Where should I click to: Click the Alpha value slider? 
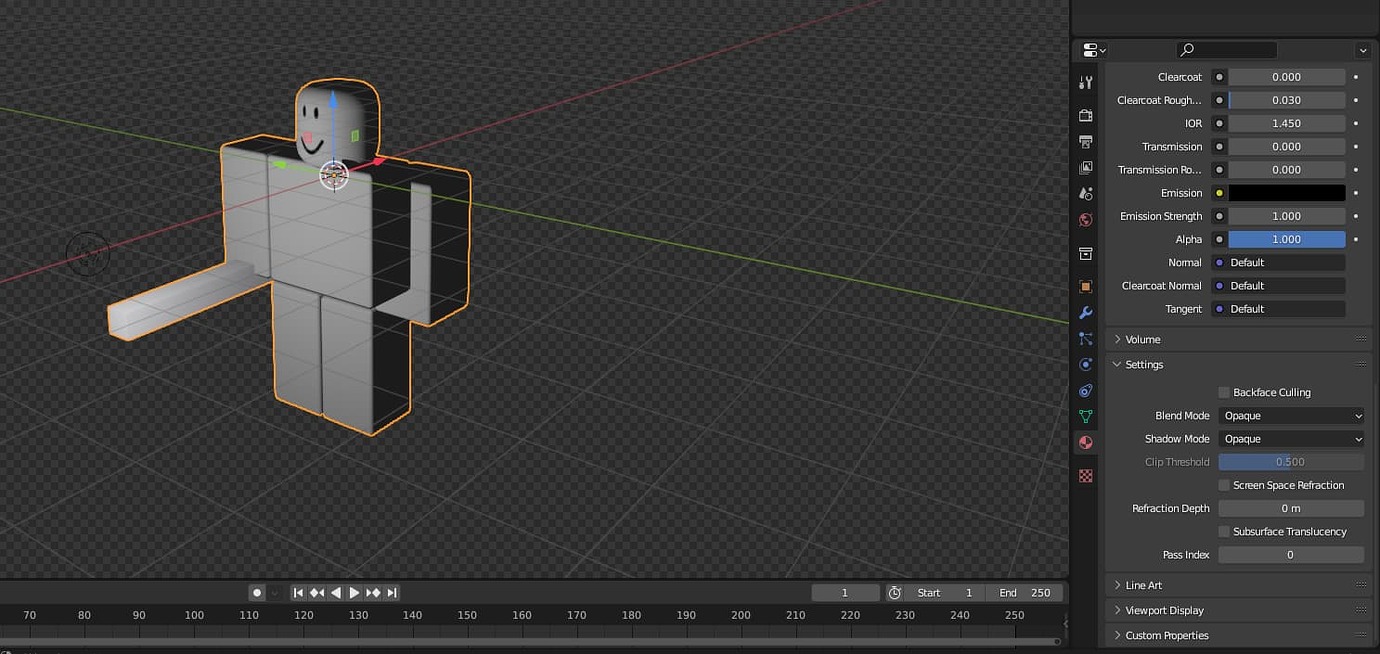1286,240
